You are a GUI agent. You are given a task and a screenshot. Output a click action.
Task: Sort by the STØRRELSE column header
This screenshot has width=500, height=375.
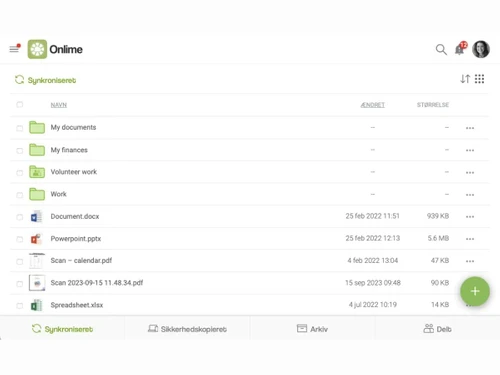point(433,105)
